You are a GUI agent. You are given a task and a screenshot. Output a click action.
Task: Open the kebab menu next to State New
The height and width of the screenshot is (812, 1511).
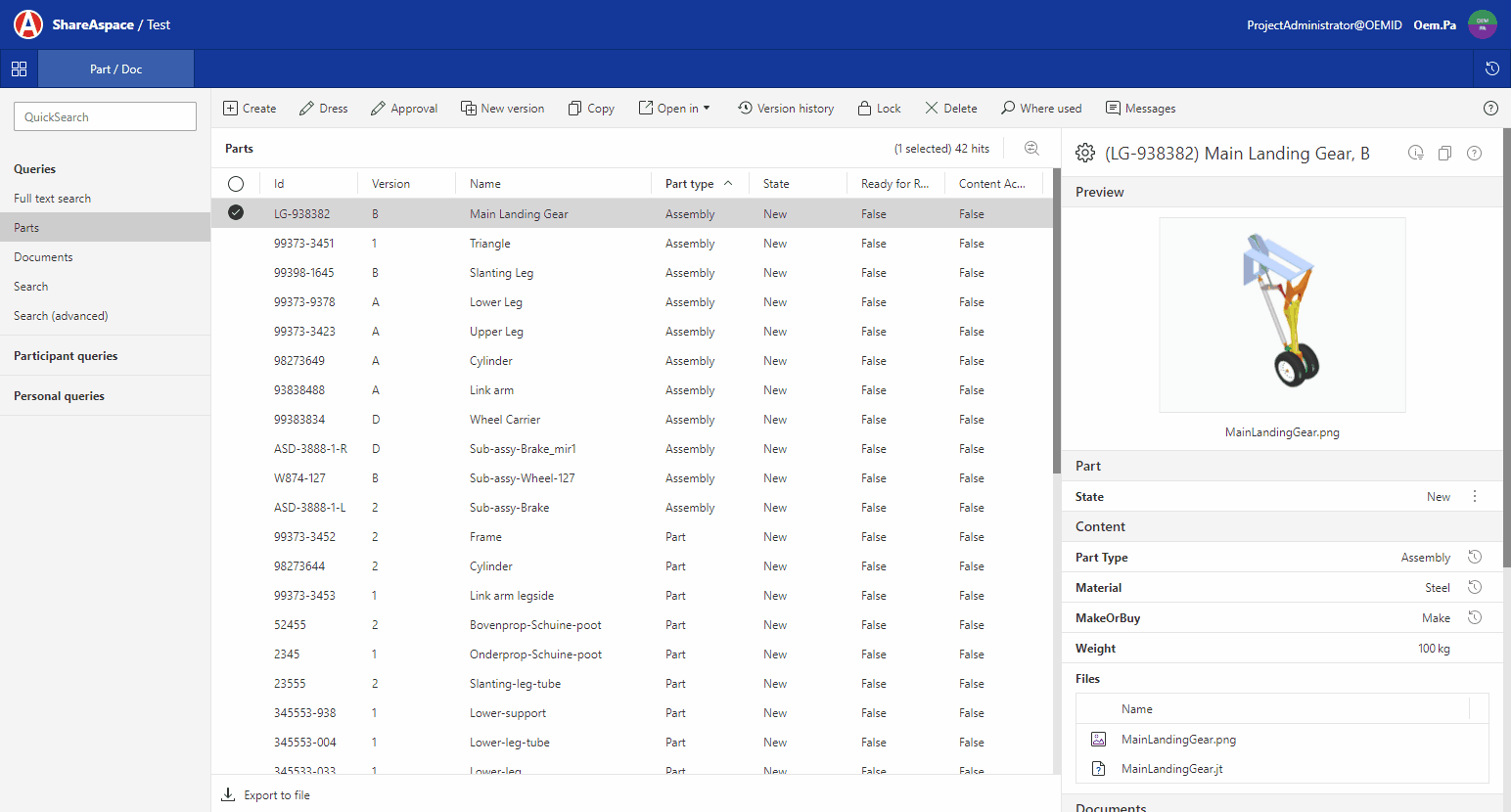pyautogui.click(x=1475, y=496)
